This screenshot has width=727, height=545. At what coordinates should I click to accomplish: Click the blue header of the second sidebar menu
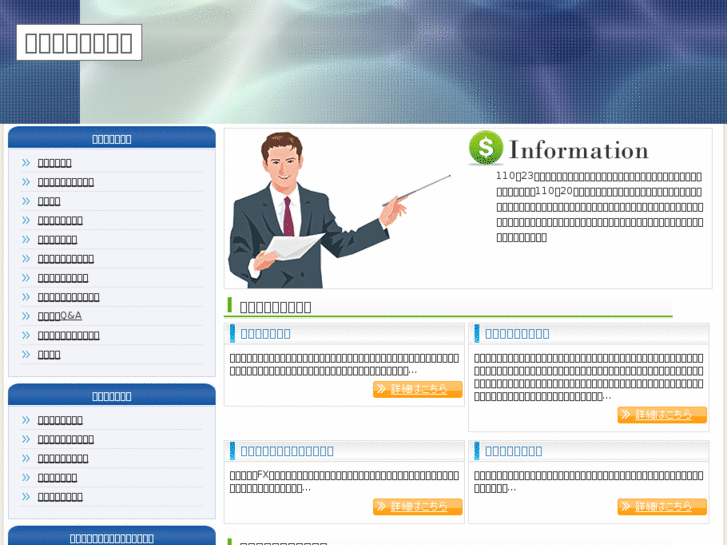click(x=112, y=395)
